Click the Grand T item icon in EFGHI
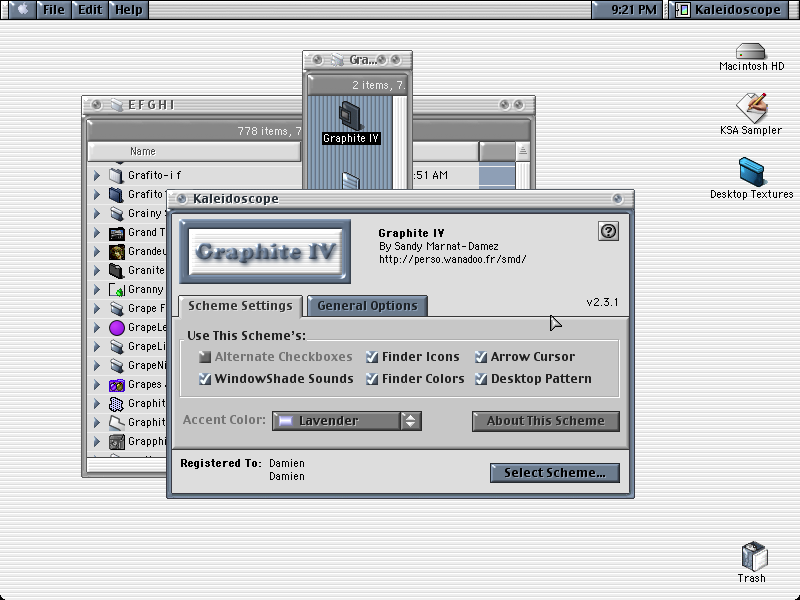 tap(116, 233)
